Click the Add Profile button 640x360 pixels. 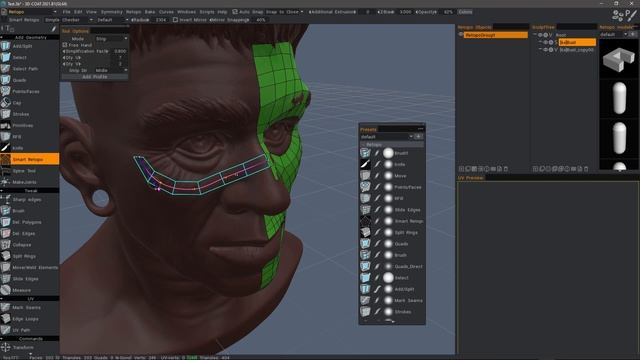tap(95, 77)
